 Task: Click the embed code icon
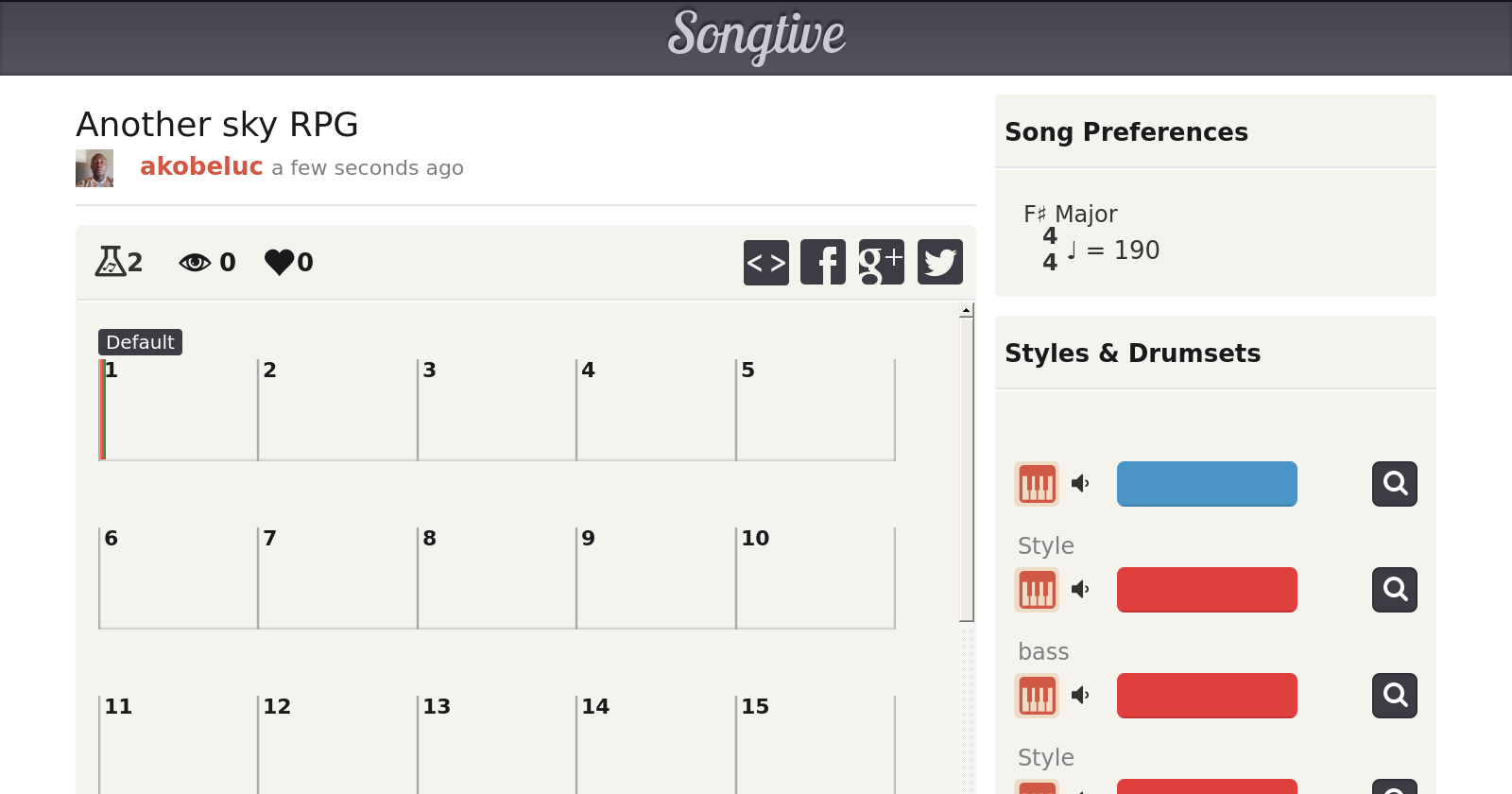click(x=765, y=263)
